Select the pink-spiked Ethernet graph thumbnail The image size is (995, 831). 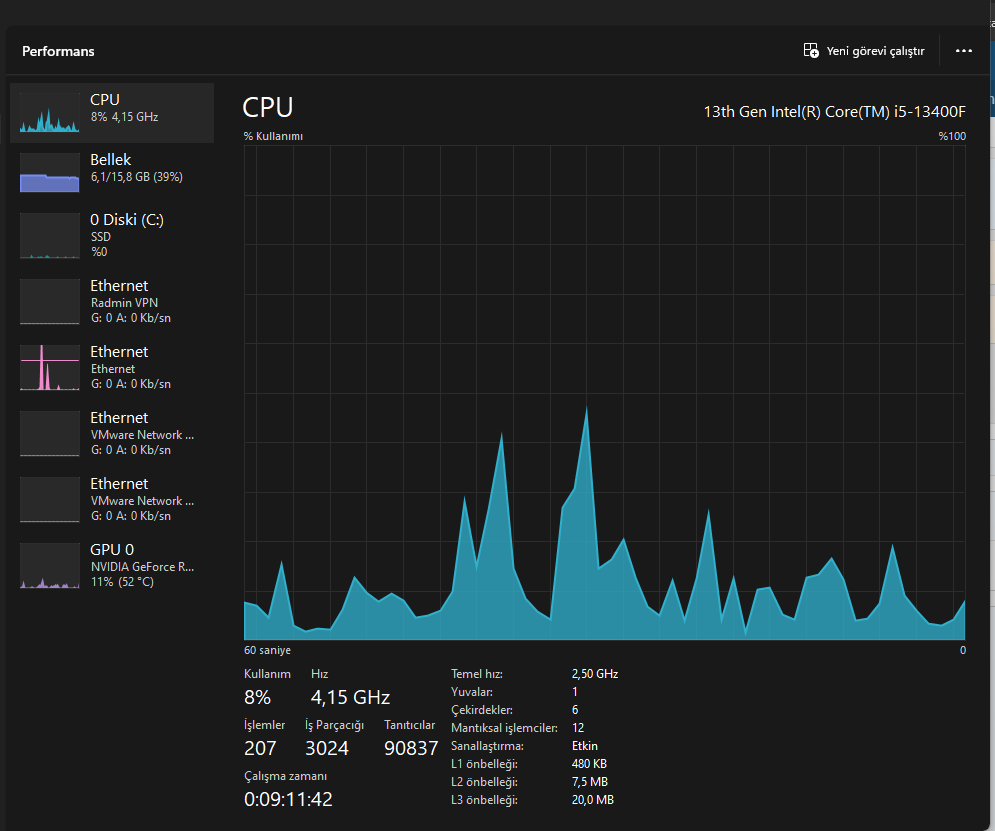(49, 368)
